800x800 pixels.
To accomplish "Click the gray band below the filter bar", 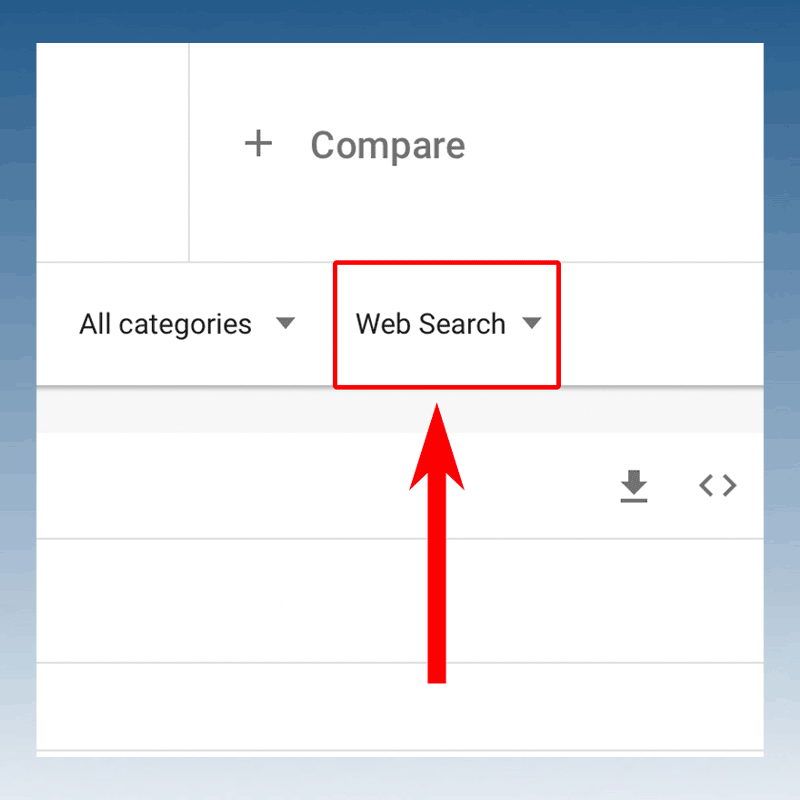I will (400, 410).
